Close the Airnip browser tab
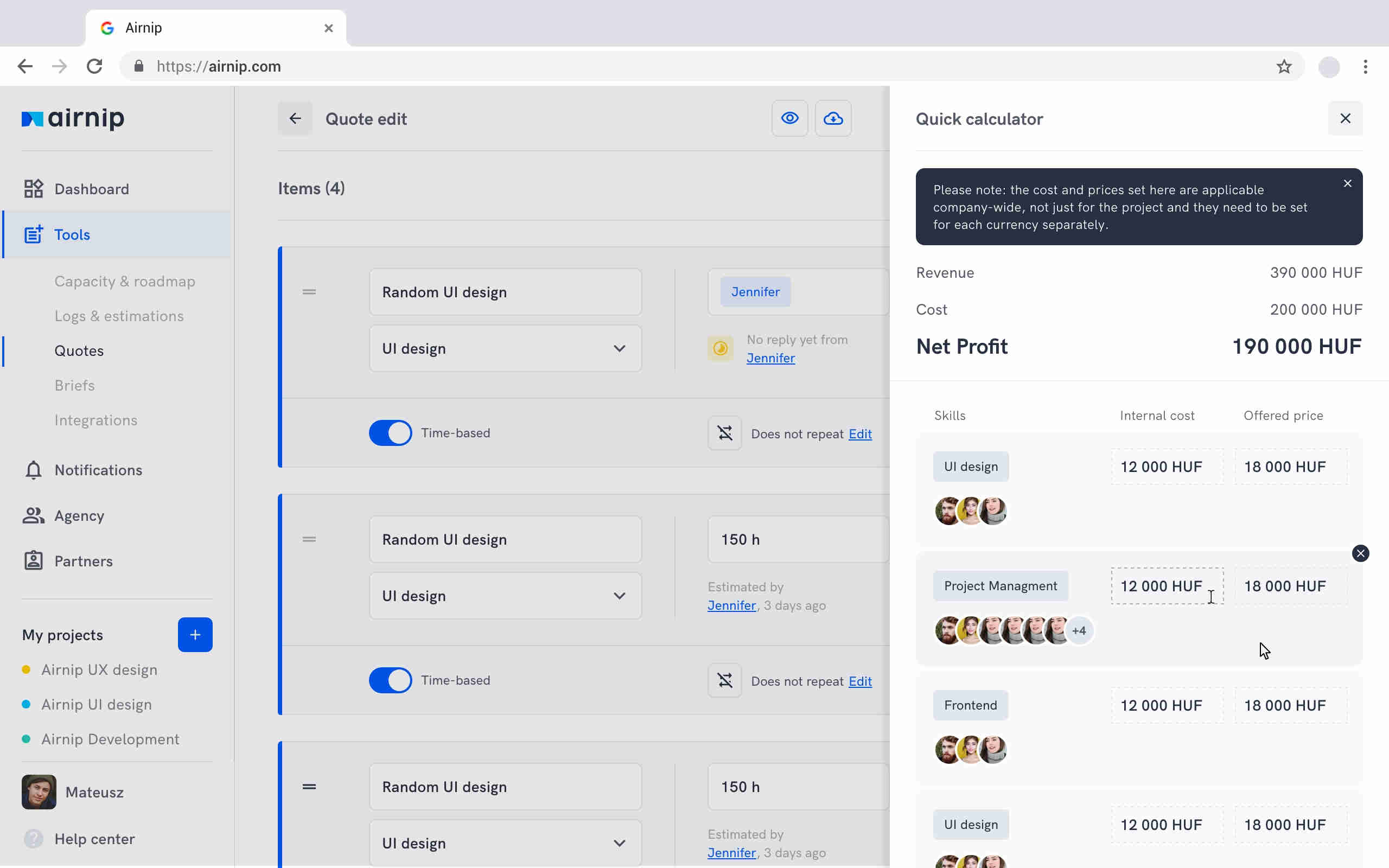 [328, 28]
